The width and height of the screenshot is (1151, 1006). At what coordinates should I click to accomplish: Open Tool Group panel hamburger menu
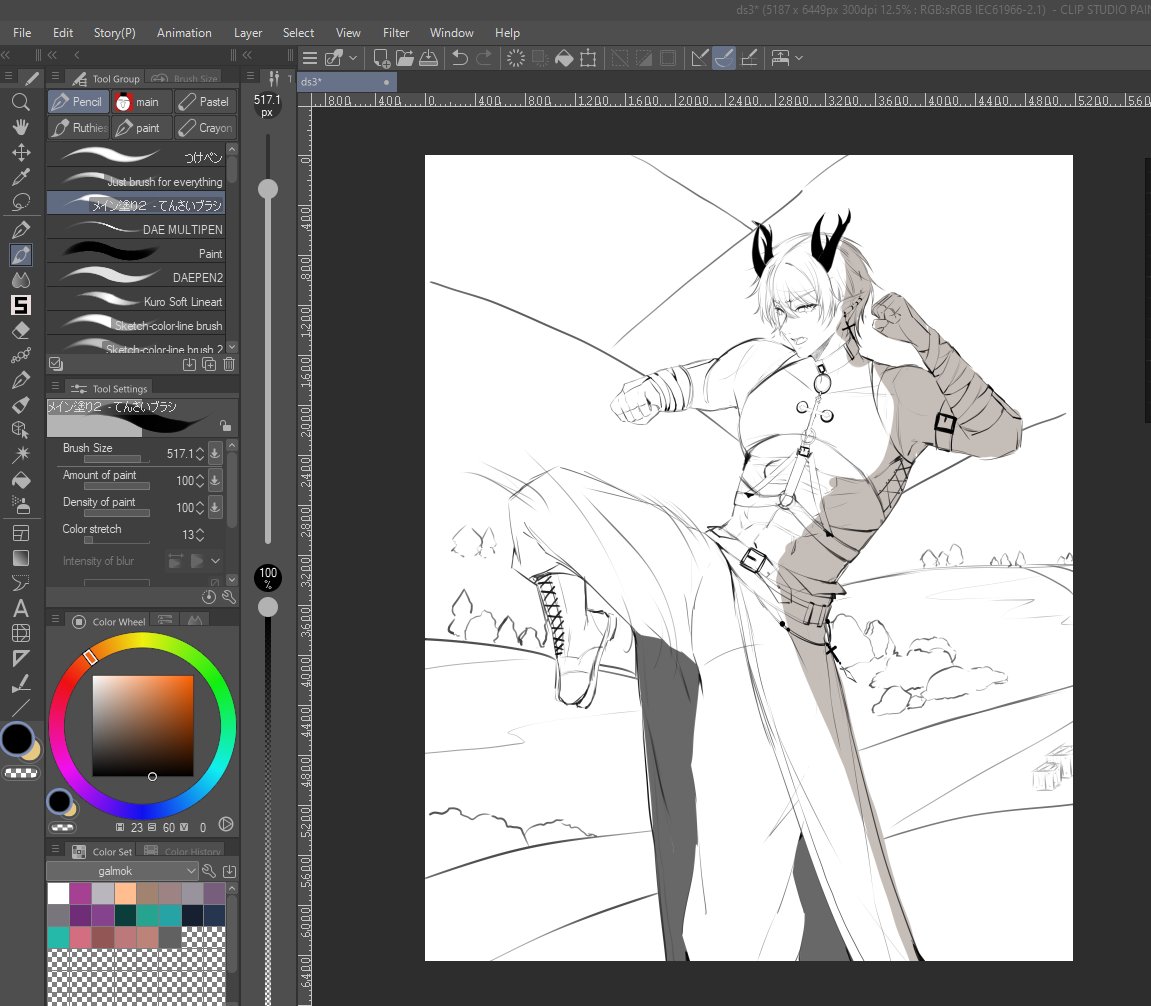coord(55,76)
